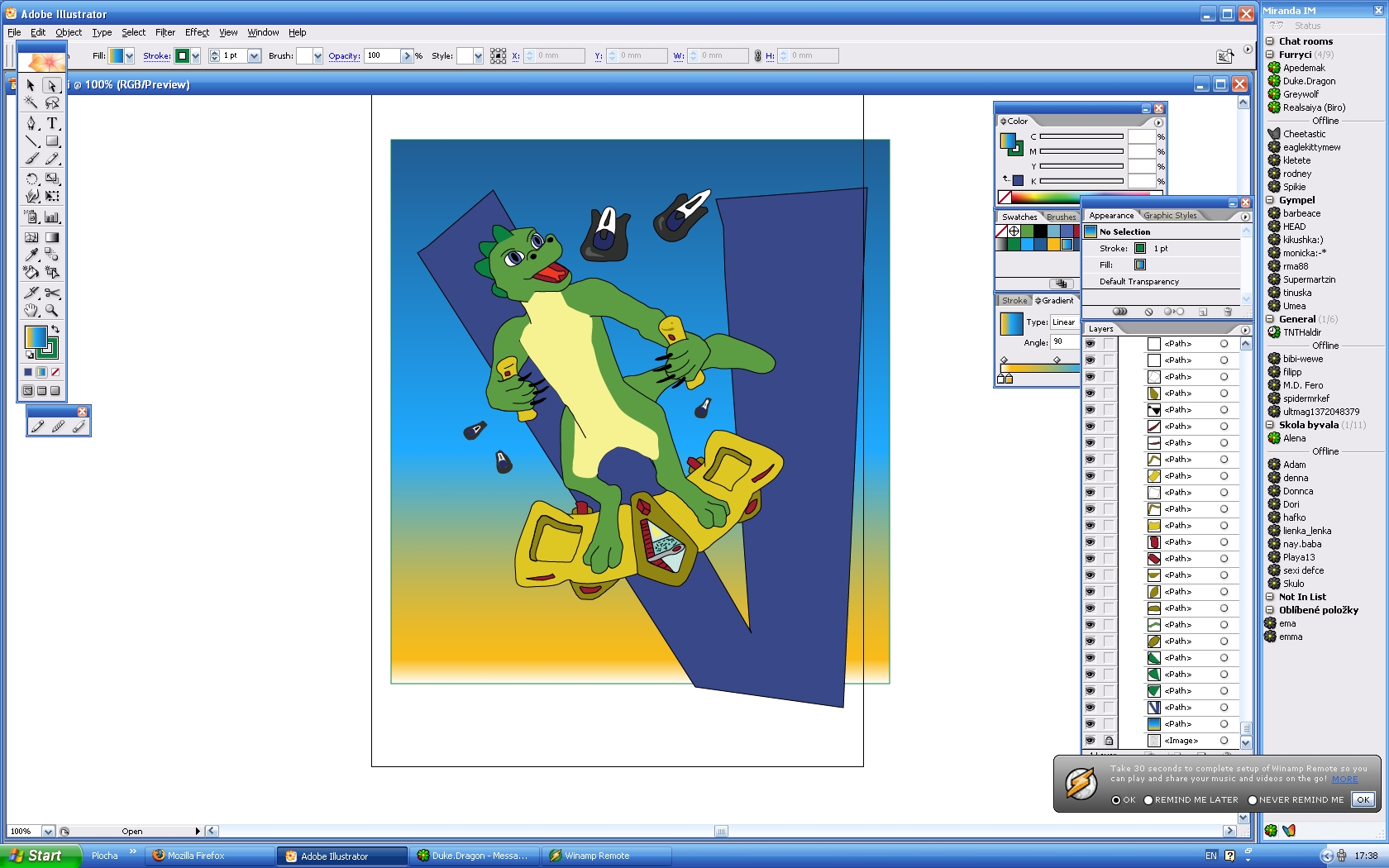1389x868 pixels.
Task: Select the Blend tool
Action: click(52, 255)
